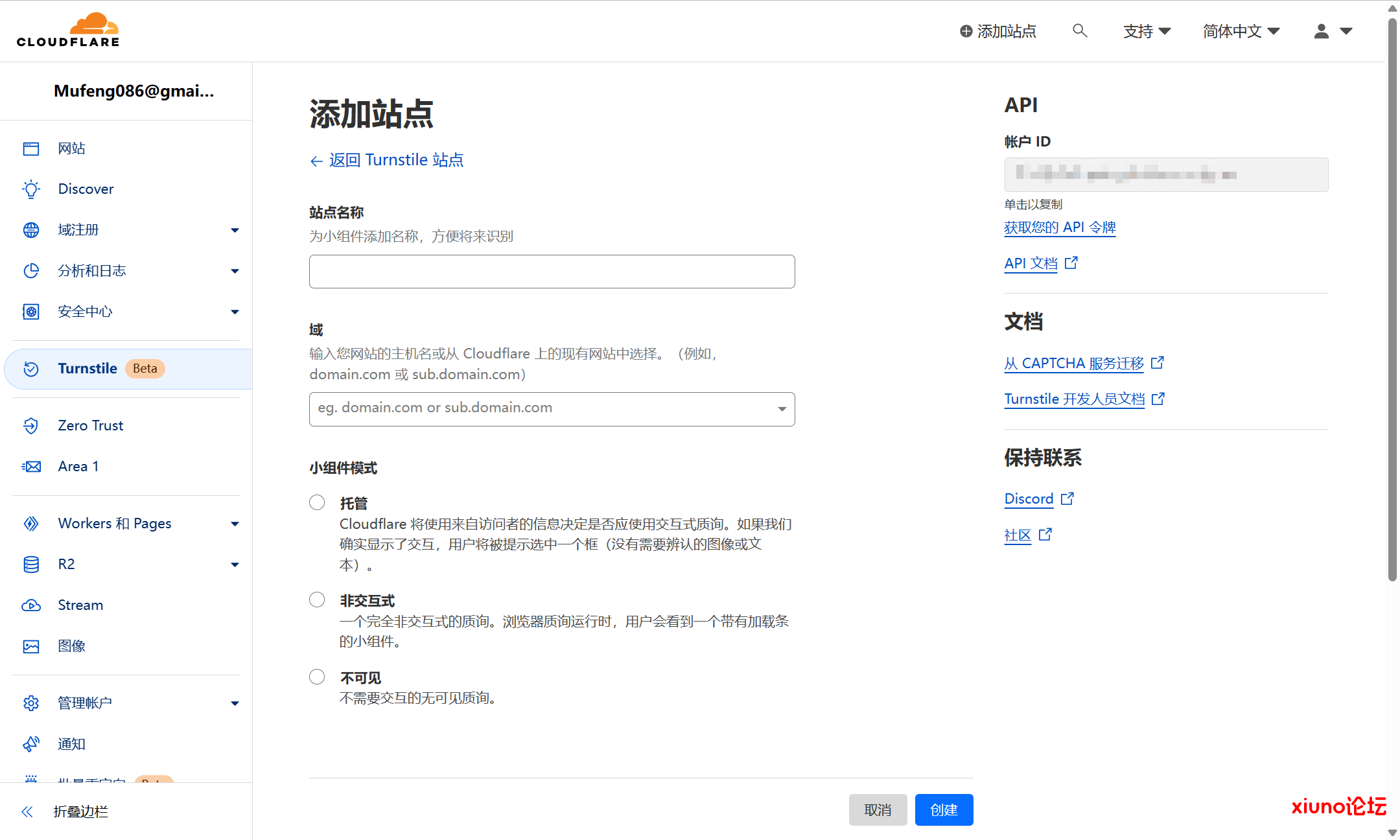1400x840 pixels.
Task: Click the Cloudflare logo
Action: click(67, 29)
